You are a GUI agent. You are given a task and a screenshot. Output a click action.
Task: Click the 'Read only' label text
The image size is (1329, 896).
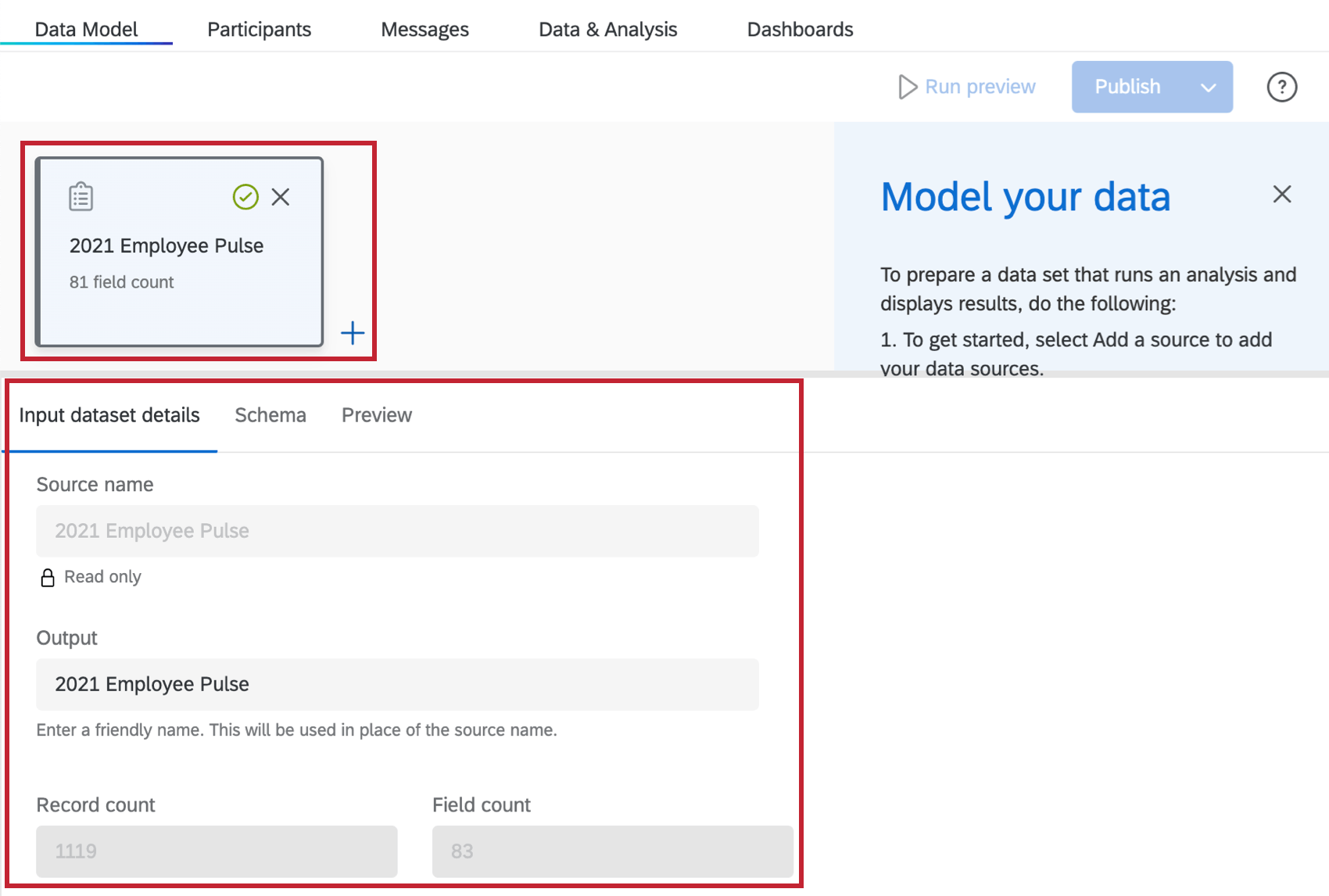(x=102, y=577)
